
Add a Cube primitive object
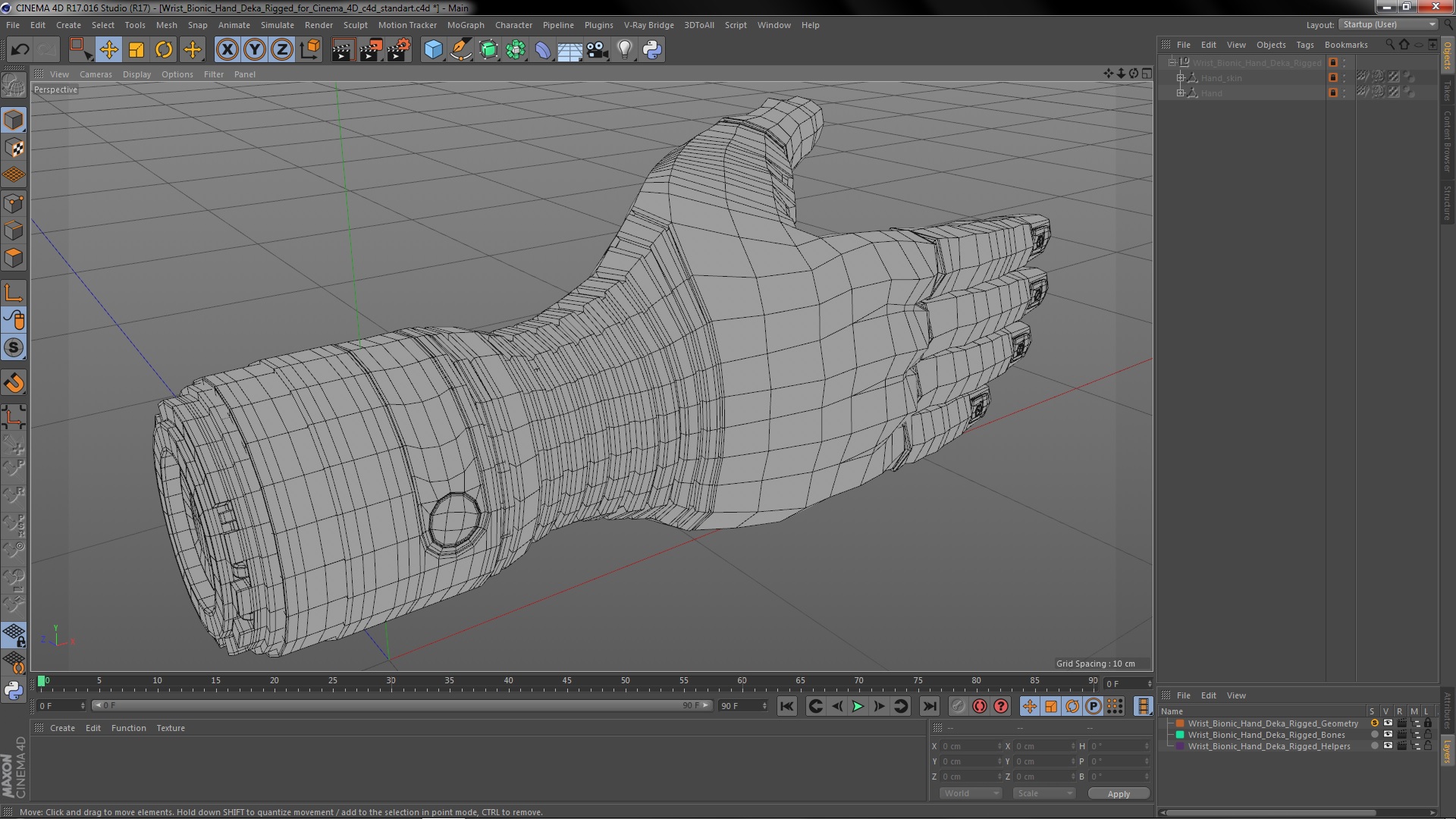click(x=433, y=50)
